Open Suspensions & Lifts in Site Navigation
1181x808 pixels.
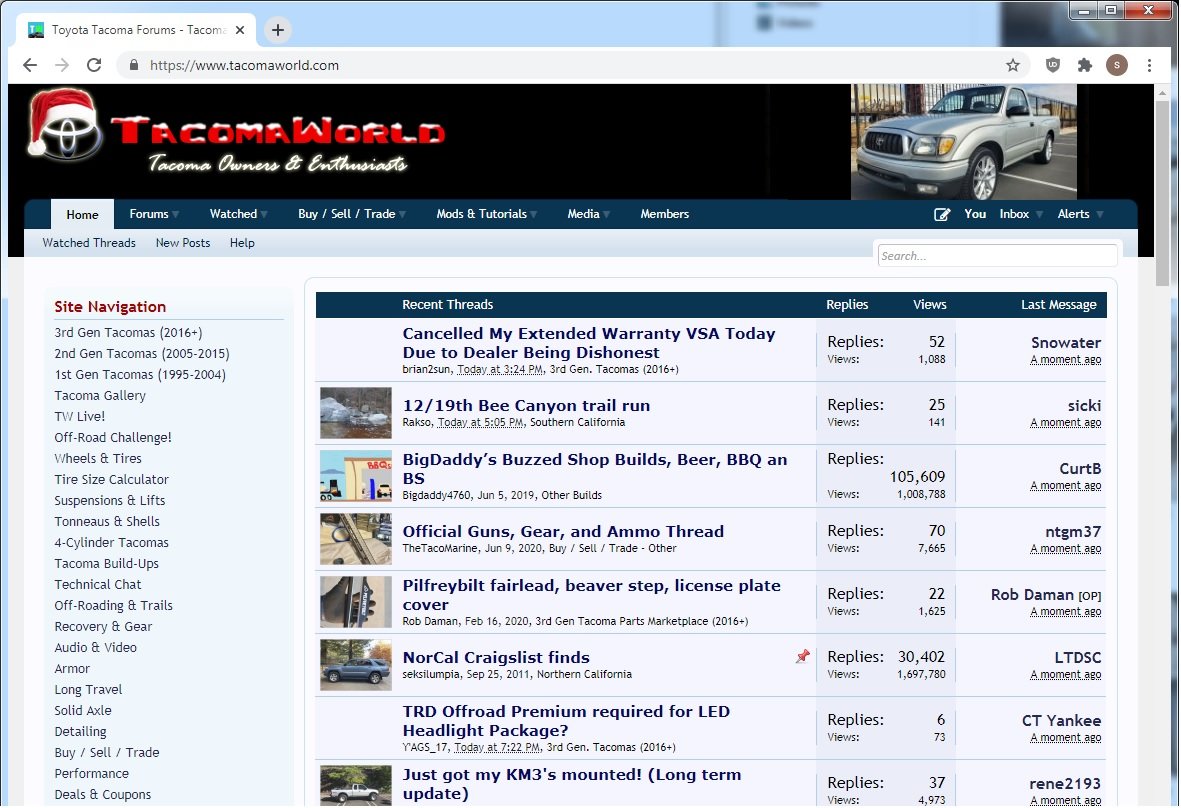coord(109,500)
